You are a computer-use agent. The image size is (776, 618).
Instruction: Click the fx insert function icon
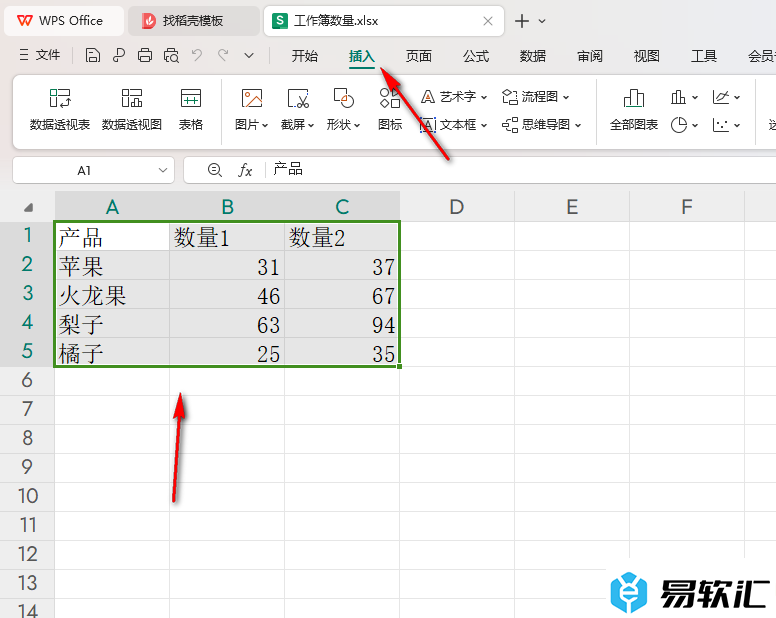coord(245,170)
